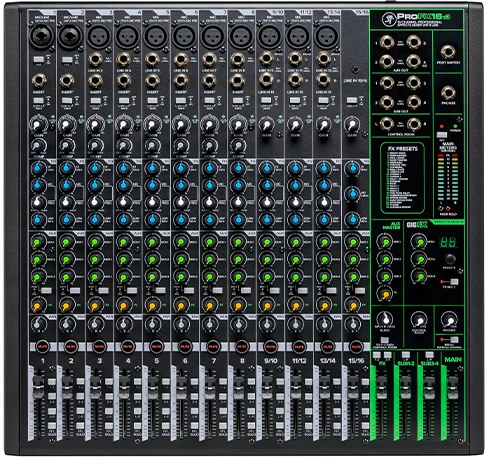
Task: Click the footswitch jack input
Action: (448, 52)
